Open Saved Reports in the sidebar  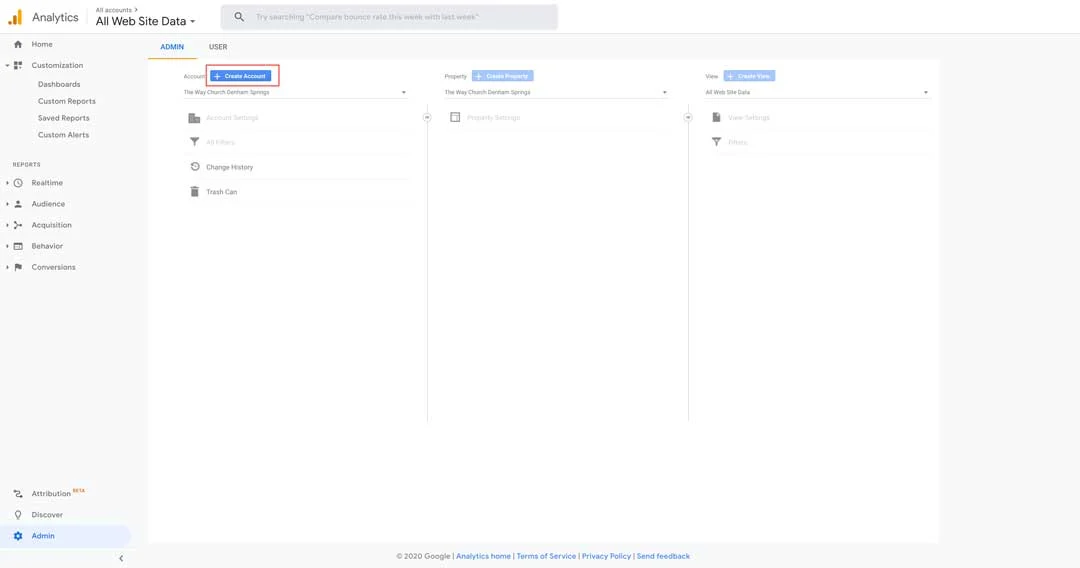(x=63, y=118)
